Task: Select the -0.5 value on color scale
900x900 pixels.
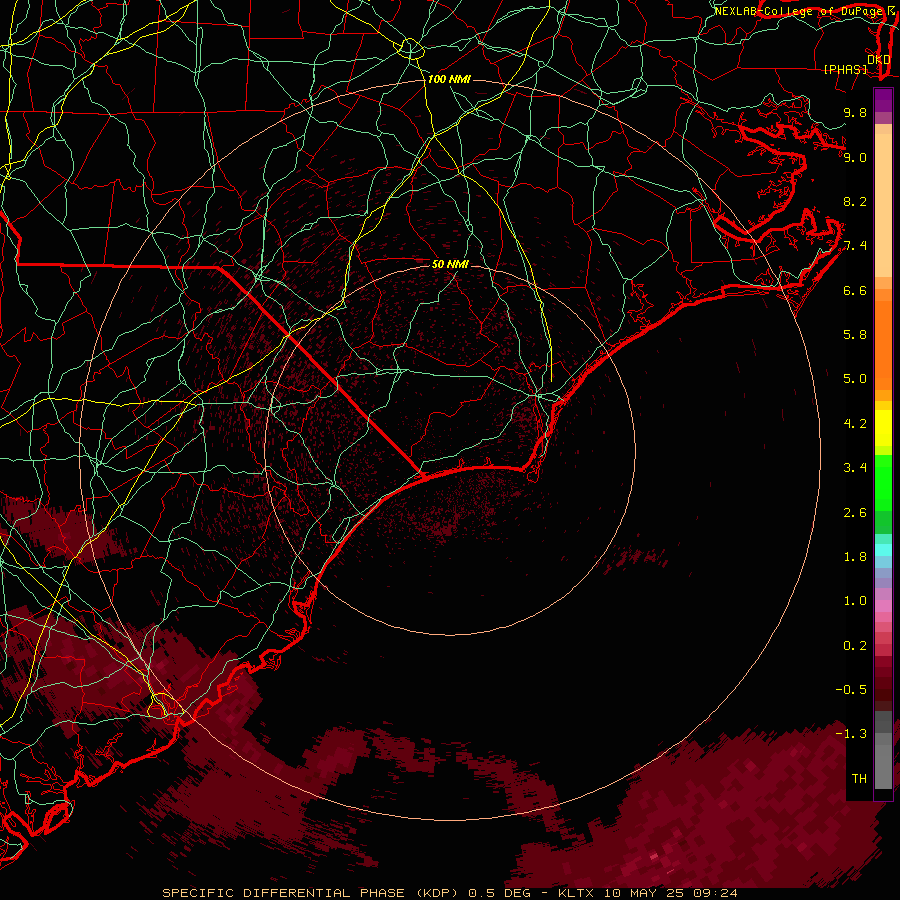Action: click(x=851, y=690)
